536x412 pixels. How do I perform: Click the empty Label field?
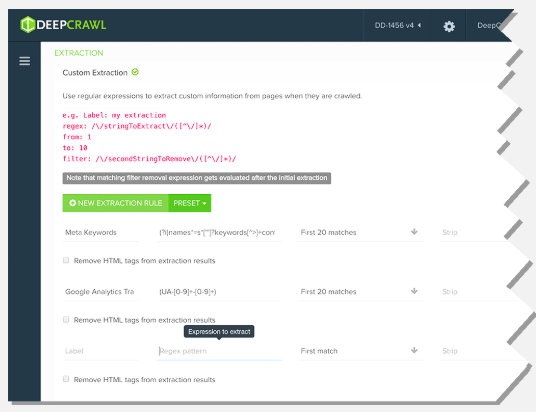[102, 351]
